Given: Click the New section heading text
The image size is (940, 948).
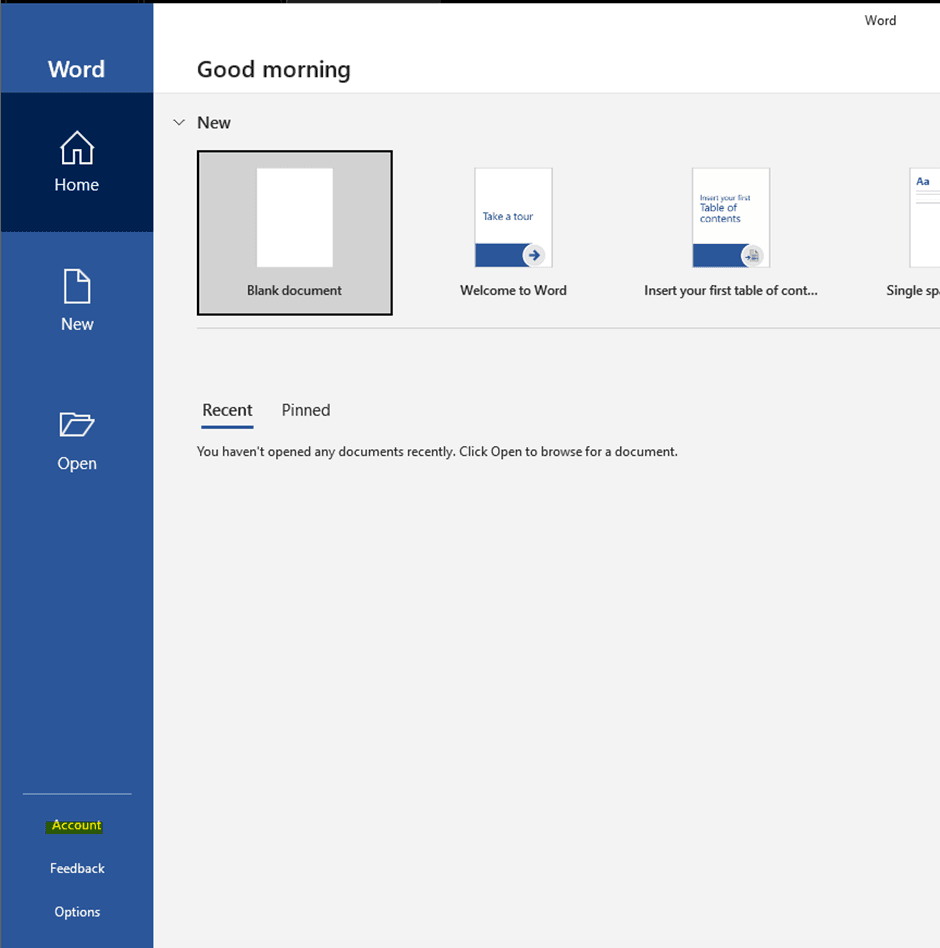Looking at the screenshot, I should click(x=214, y=123).
